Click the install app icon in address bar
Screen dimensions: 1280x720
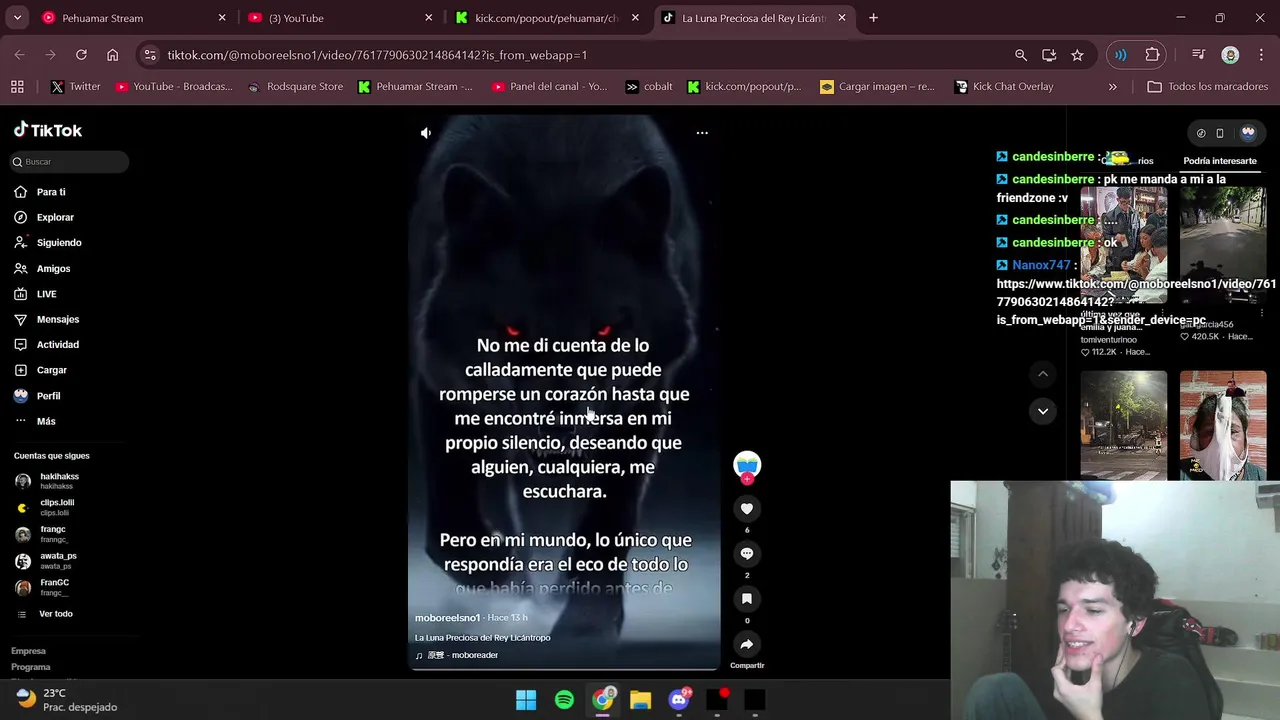pyautogui.click(x=1049, y=55)
